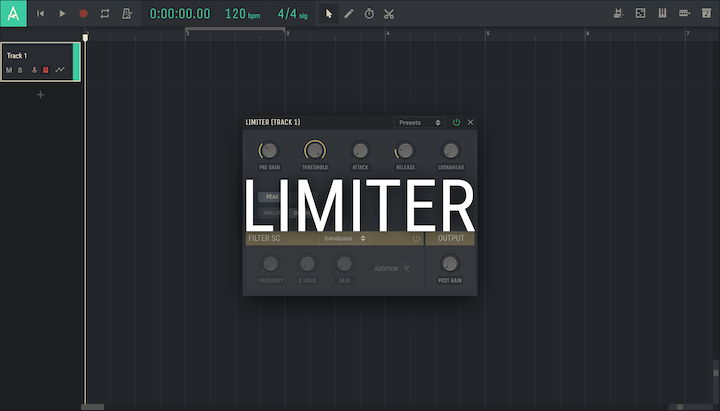
Task: Open the virtual piano keyboard
Action: [x=662, y=13]
